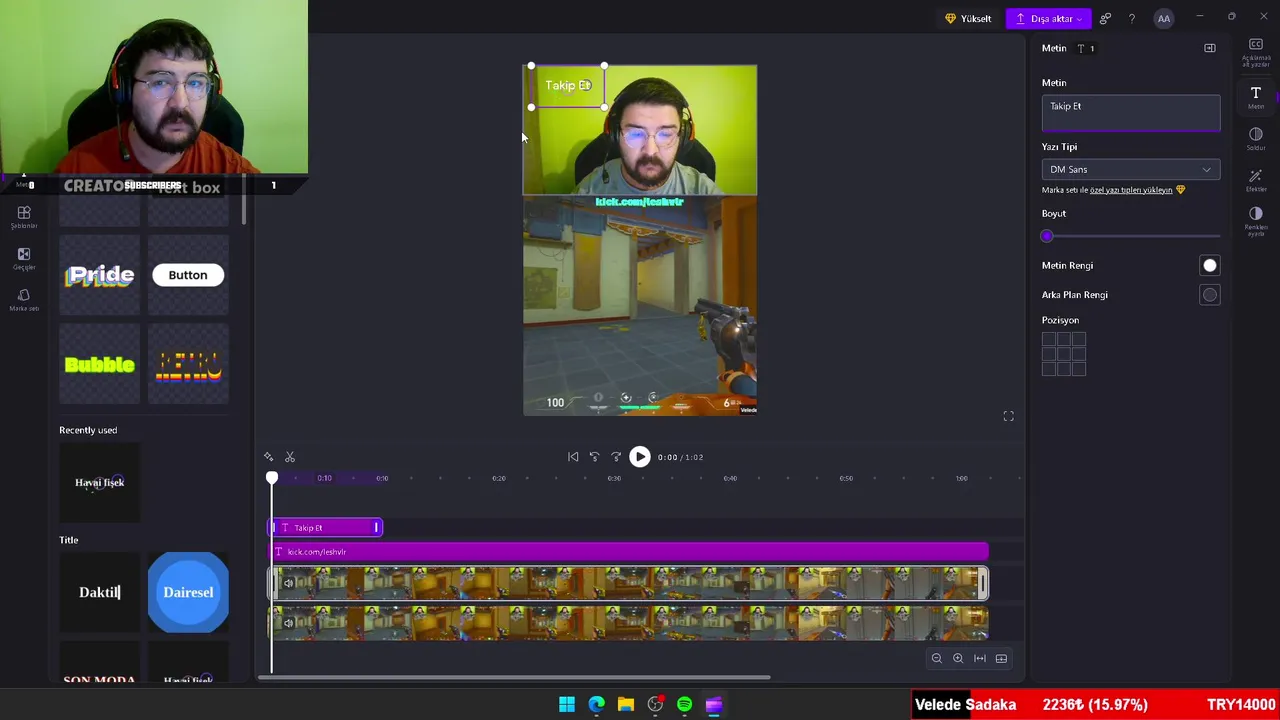Forward 5 seconds button
1280x720 pixels.
point(616,457)
